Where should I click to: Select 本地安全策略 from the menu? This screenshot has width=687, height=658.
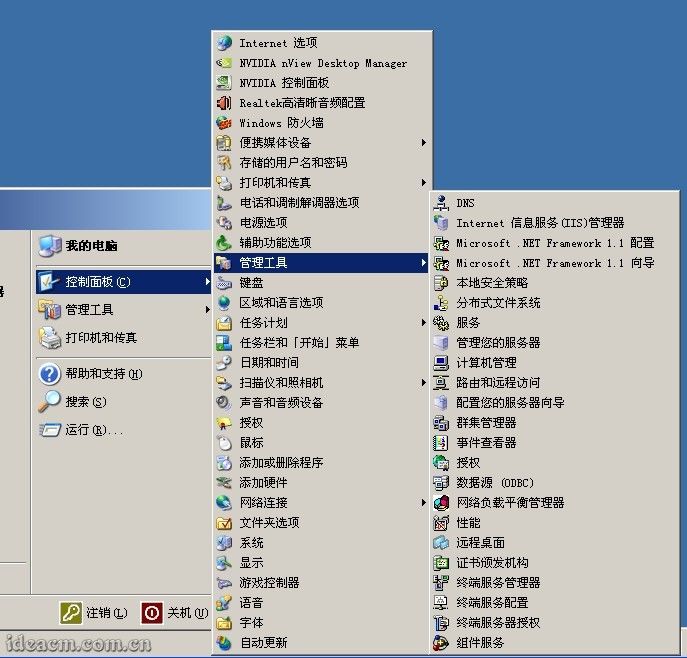pos(492,283)
